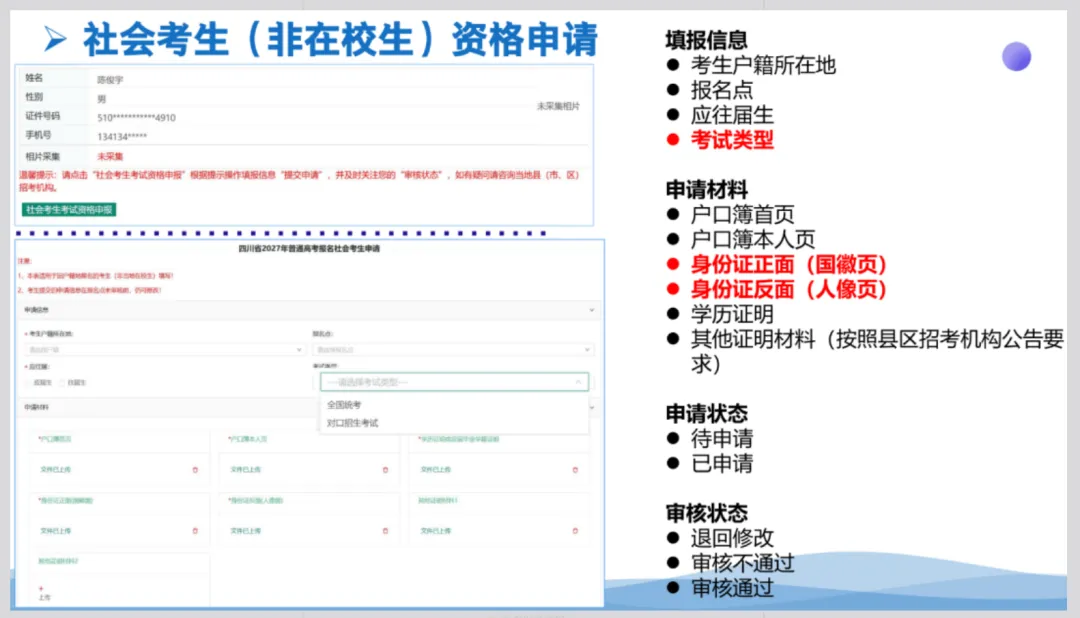Delete the uploaded 学历证明 file
Image resolution: width=1080 pixels, height=618 pixels.
pyautogui.click(x=575, y=470)
